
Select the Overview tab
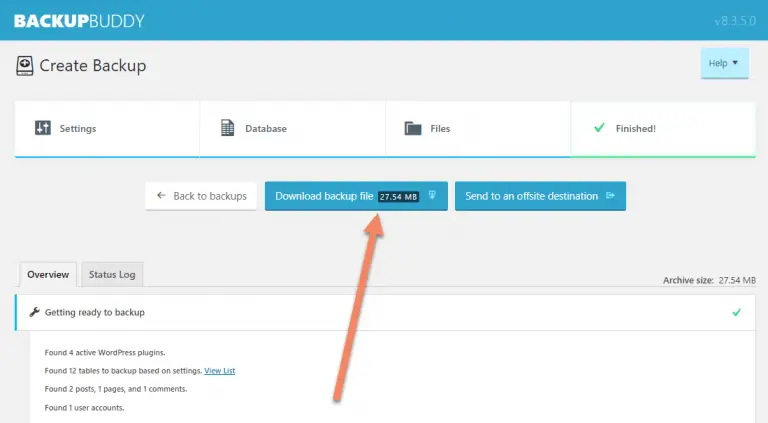[x=48, y=275]
